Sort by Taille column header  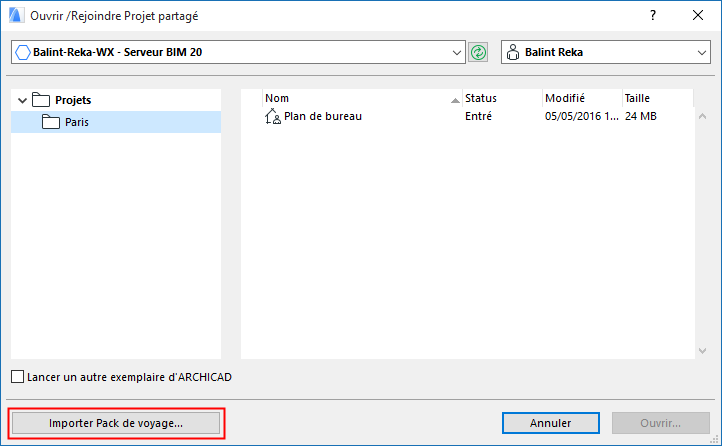pyautogui.click(x=655, y=98)
